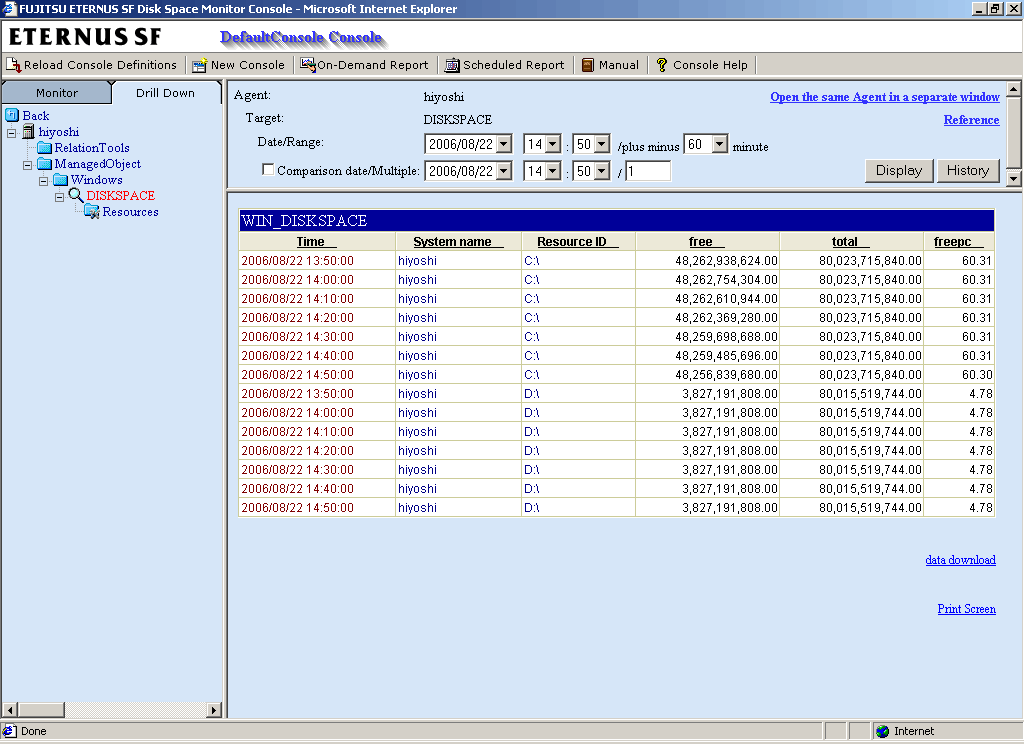Viewport: 1024px width, 744px height.
Task: Click the DISKSPACE magnifier icon
Action: coord(76,195)
